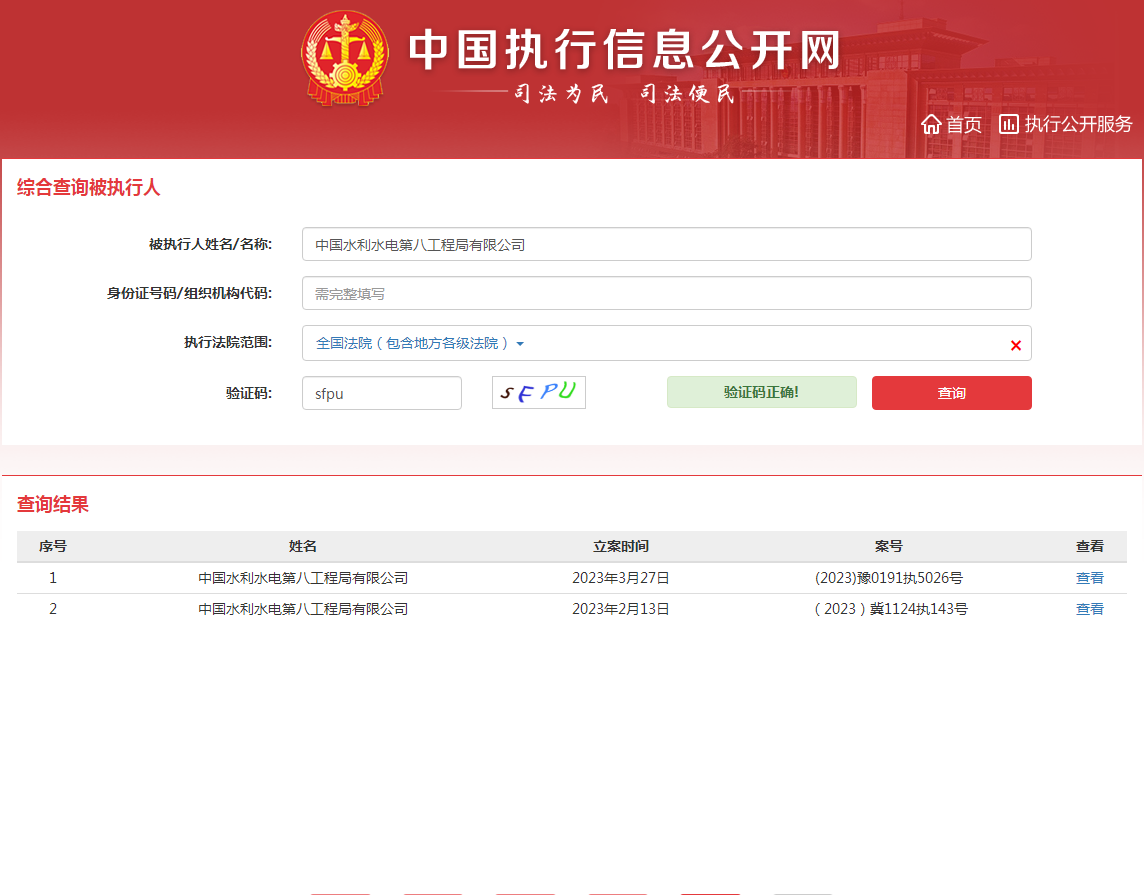
Task: Click the national emblem logo
Action: tap(345, 58)
